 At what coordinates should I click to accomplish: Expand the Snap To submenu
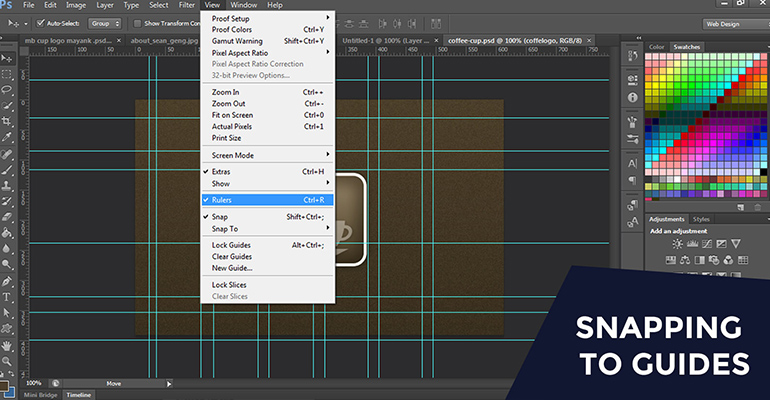coord(268,229)
